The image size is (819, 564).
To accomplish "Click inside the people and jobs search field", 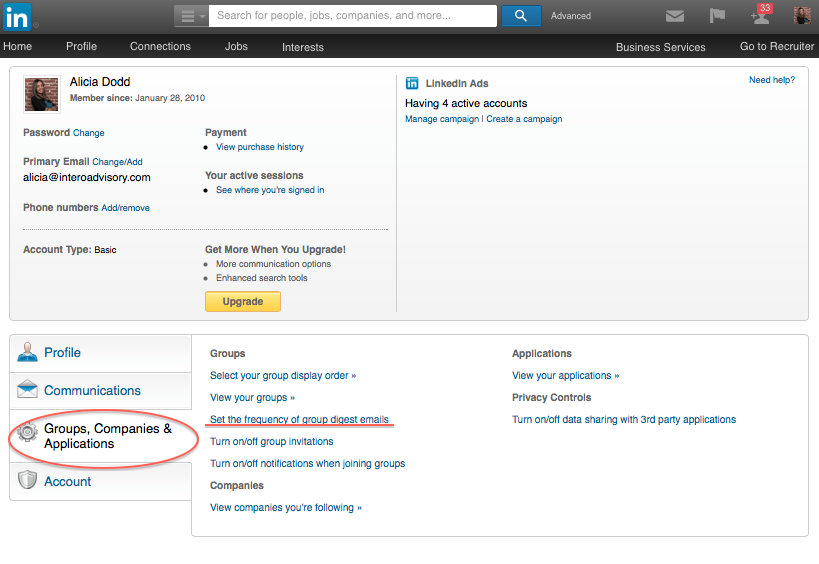I will click(353, 16).
